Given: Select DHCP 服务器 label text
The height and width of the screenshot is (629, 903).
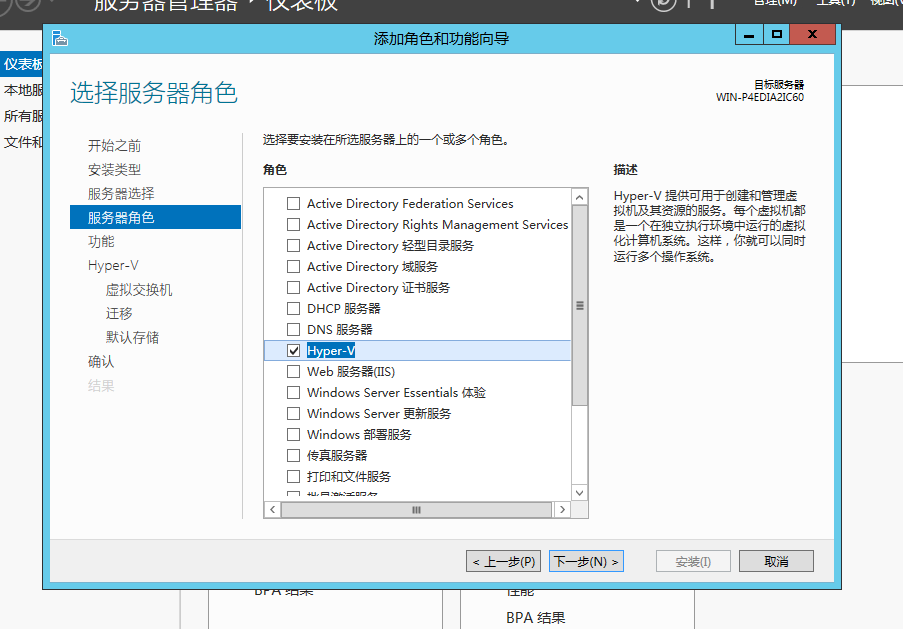Looking at the screenshot, I should tap(343, 309).
